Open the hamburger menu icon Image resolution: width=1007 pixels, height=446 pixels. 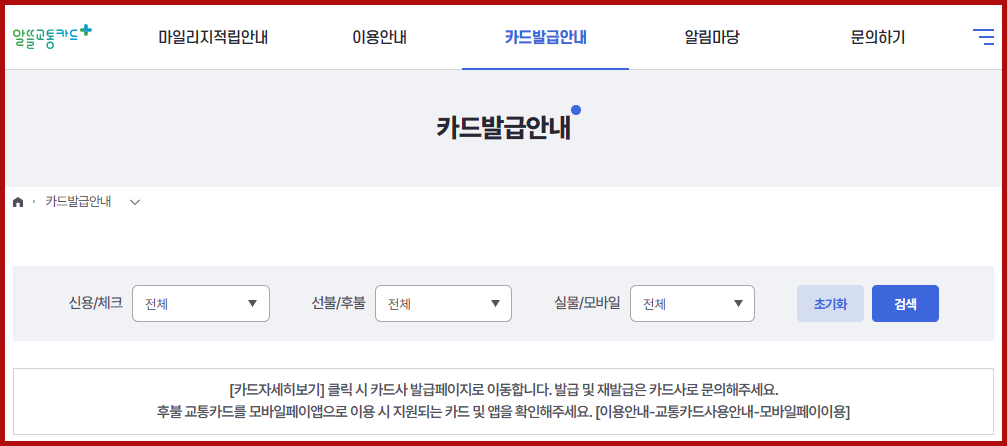pyautogui.click(x=983, y=37)
